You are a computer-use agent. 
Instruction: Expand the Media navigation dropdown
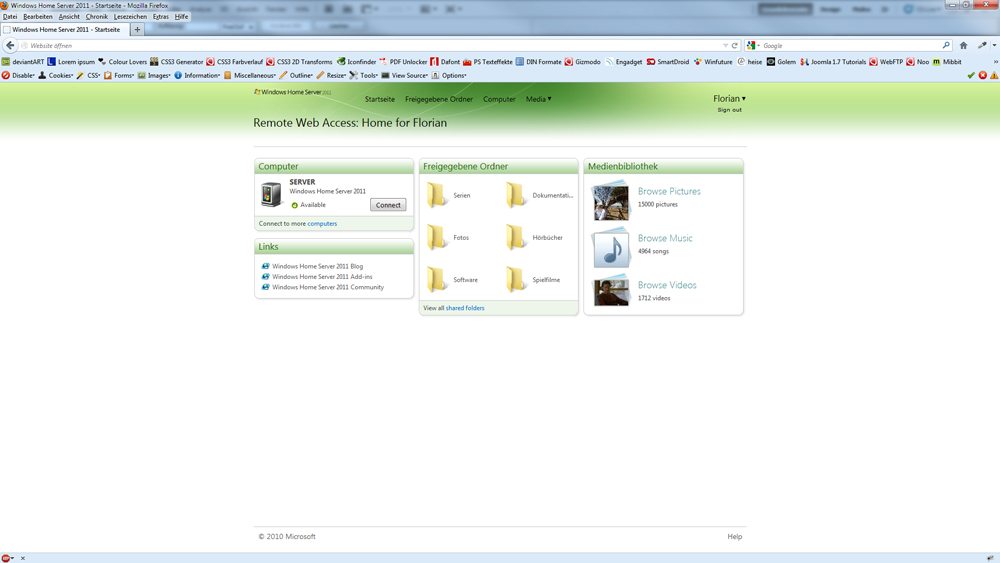[x=539, y=99]
